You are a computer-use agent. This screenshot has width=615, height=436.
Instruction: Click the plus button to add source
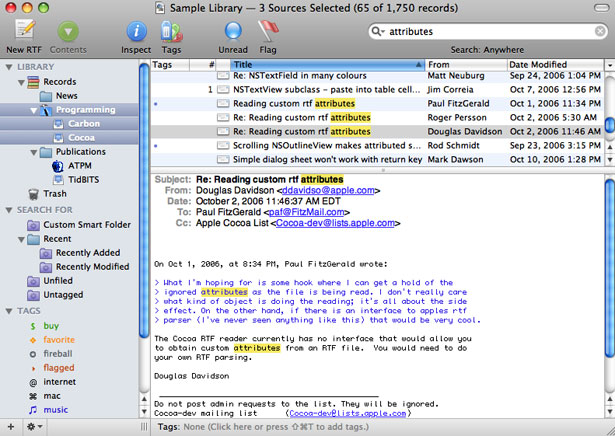point(11,427)
